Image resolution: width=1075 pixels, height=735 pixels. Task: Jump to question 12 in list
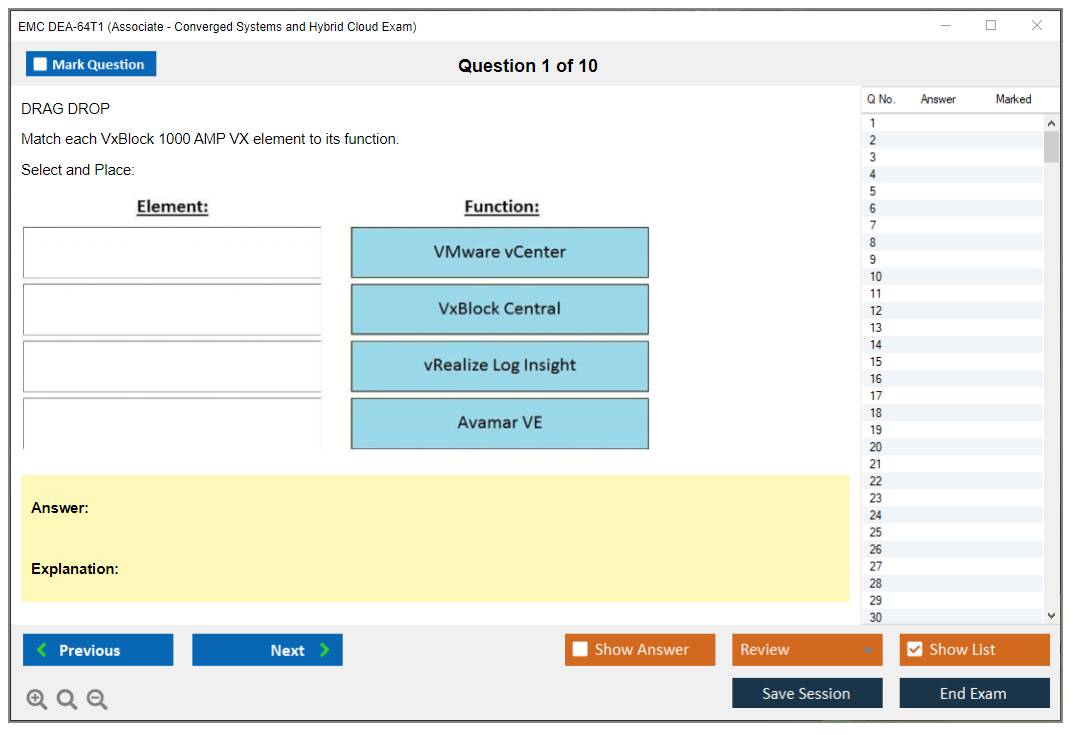pos(876,311)
